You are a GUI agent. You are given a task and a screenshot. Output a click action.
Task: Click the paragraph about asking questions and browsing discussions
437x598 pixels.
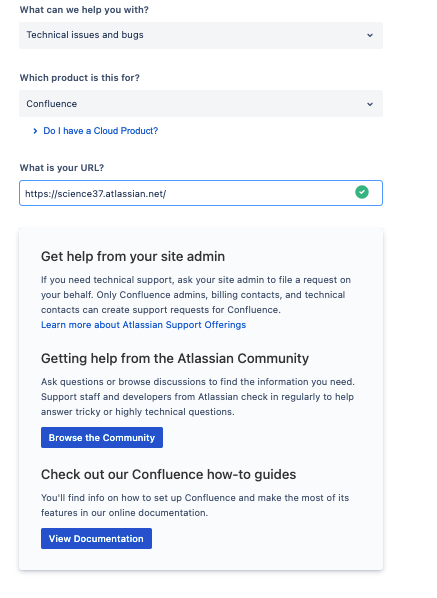pyautogui.click(x=198, y=397)
